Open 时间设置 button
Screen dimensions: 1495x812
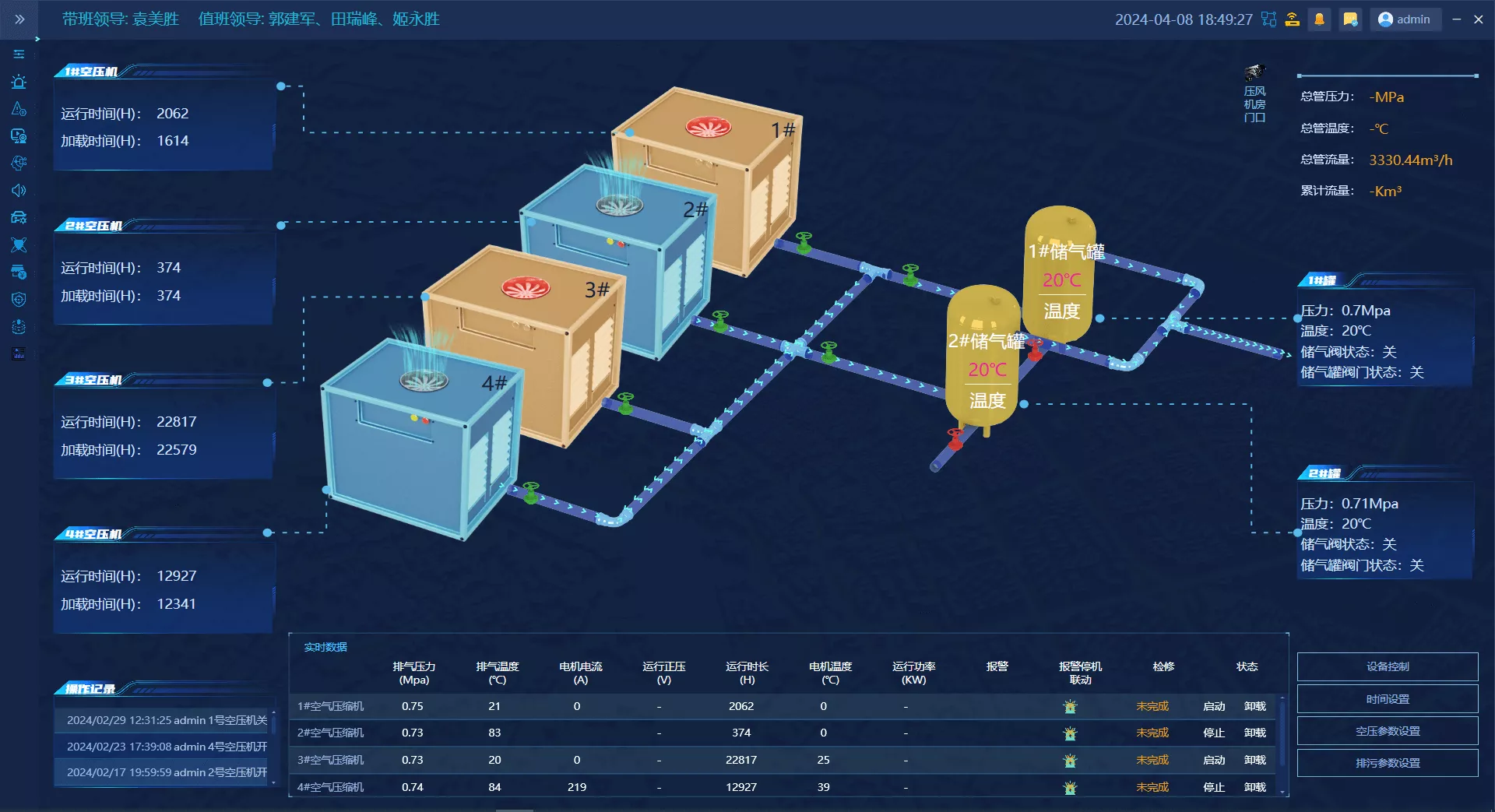1388,699
